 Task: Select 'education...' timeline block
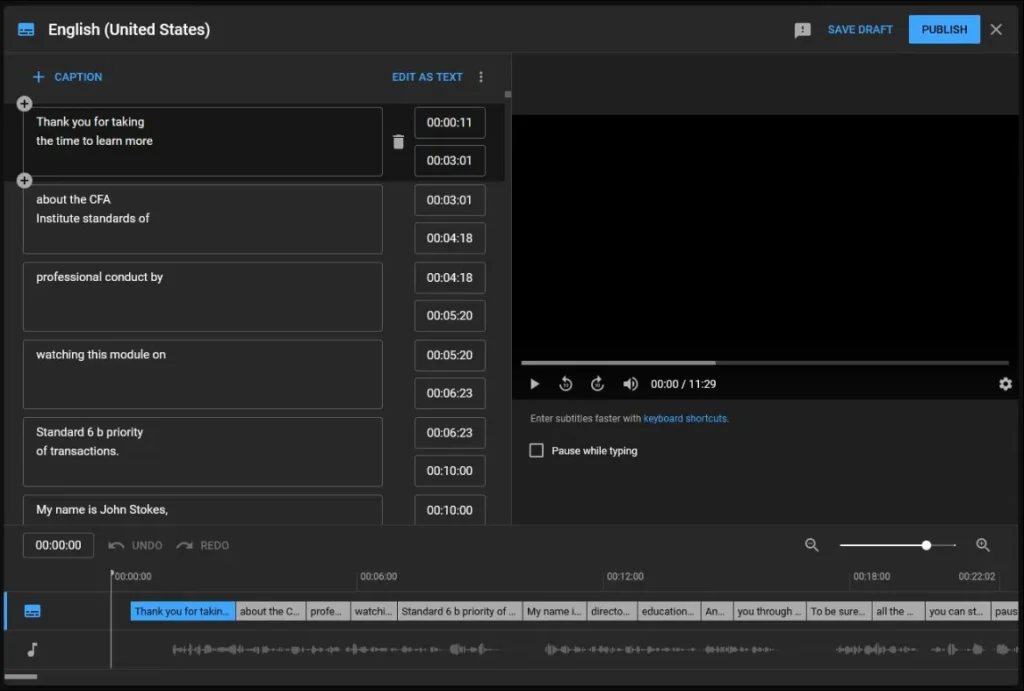click(x=669, y=611)
